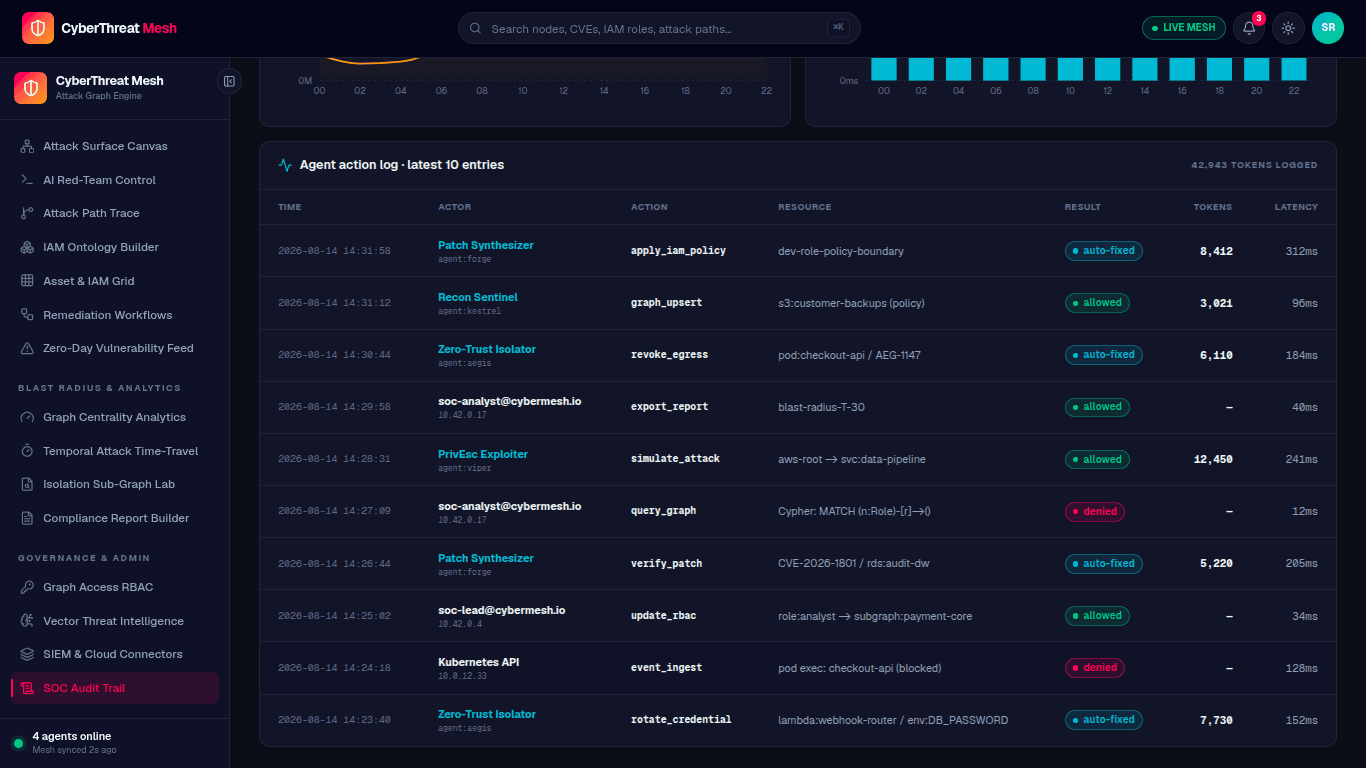Open the notifications bell
Screen dimensions: 1366x768
[x=1249, y=28]
